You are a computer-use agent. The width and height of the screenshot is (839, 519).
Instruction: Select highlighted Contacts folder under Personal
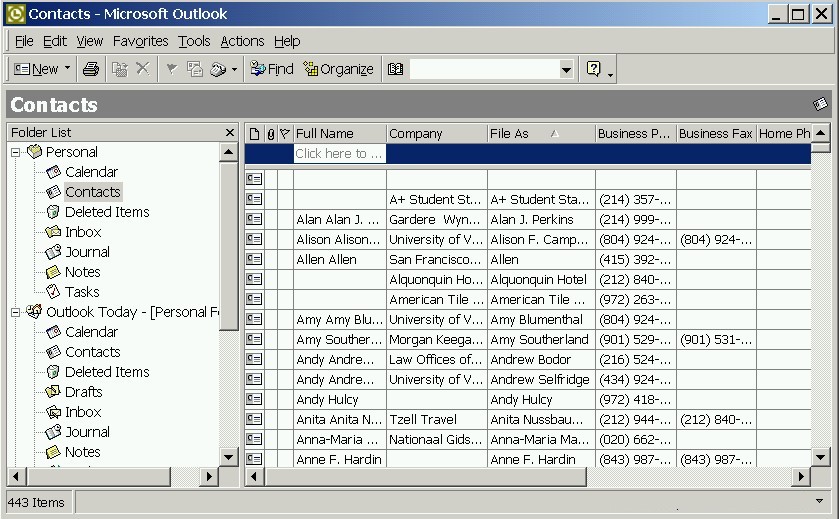pyautogui.click(x=93, y=192)
